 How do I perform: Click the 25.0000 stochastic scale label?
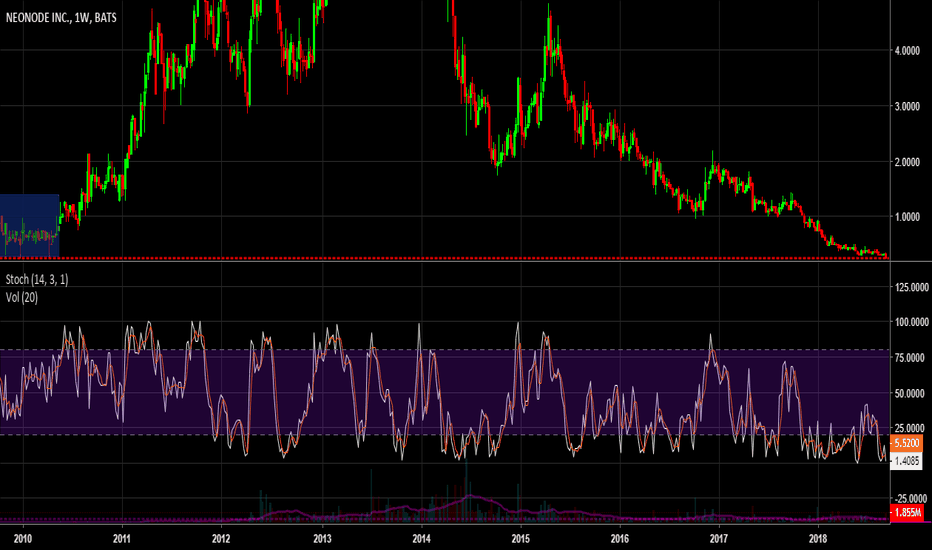[x=910, y=428]
